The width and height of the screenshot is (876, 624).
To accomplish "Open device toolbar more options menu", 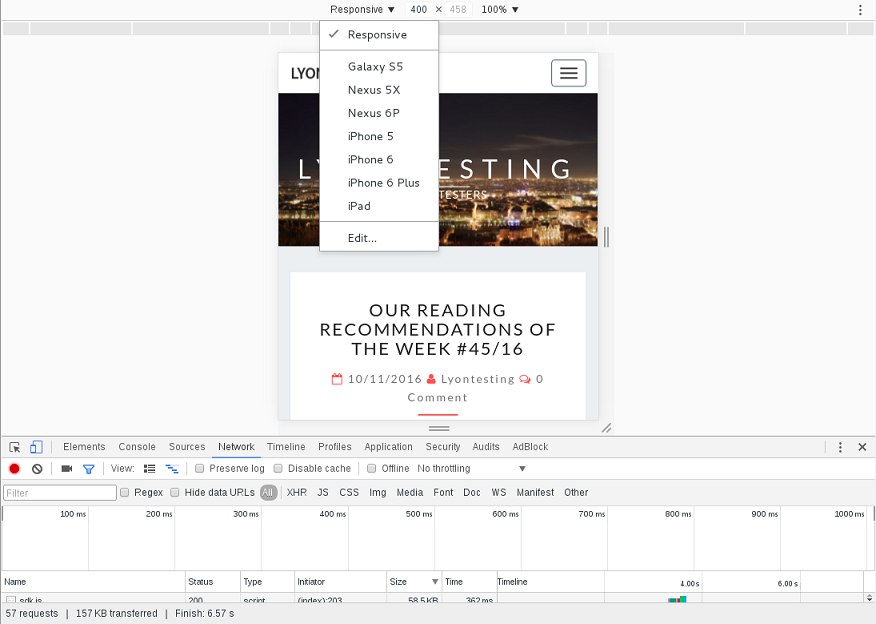I will 860,9.
